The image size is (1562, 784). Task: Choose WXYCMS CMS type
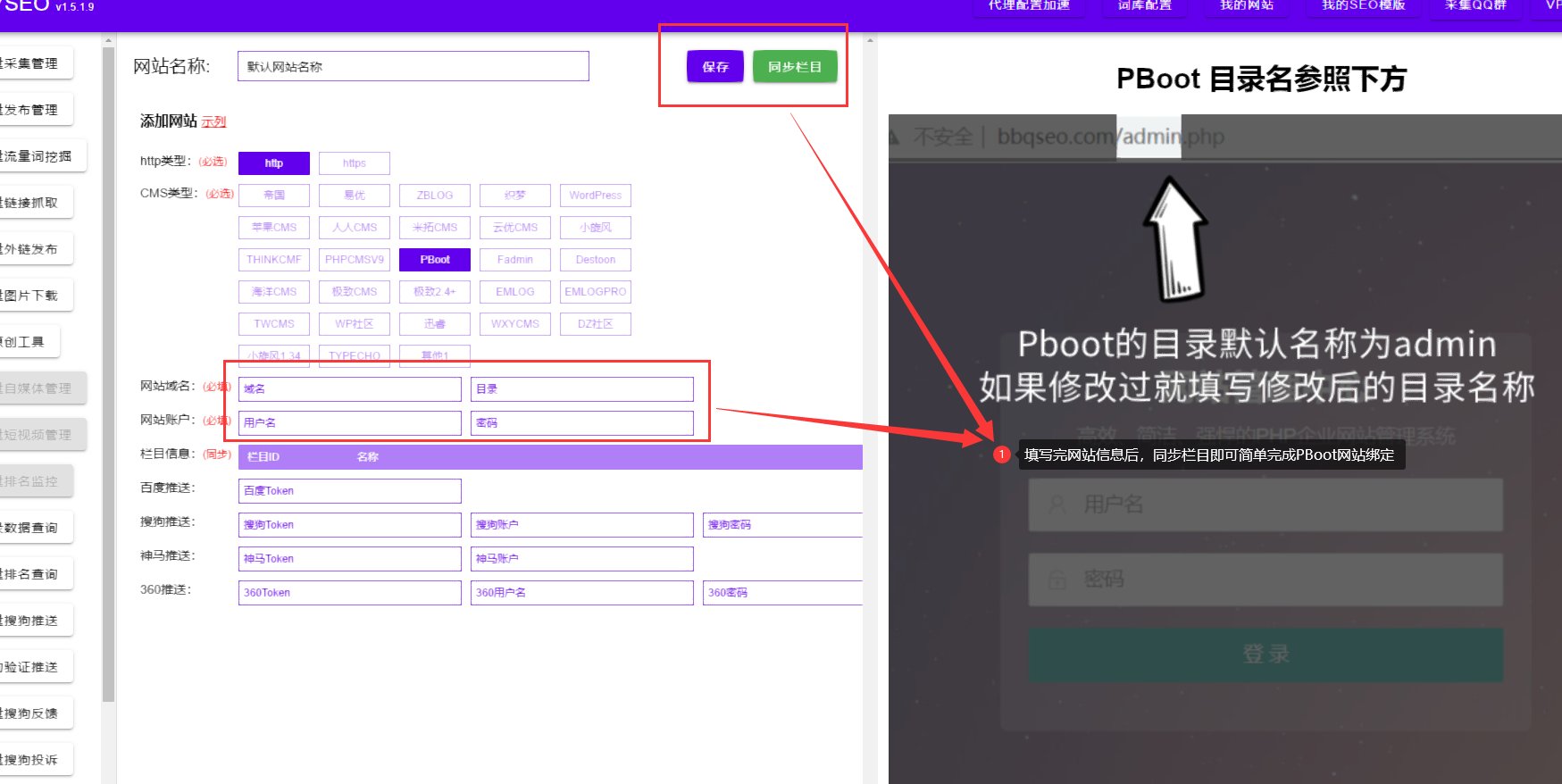[515, 324]
